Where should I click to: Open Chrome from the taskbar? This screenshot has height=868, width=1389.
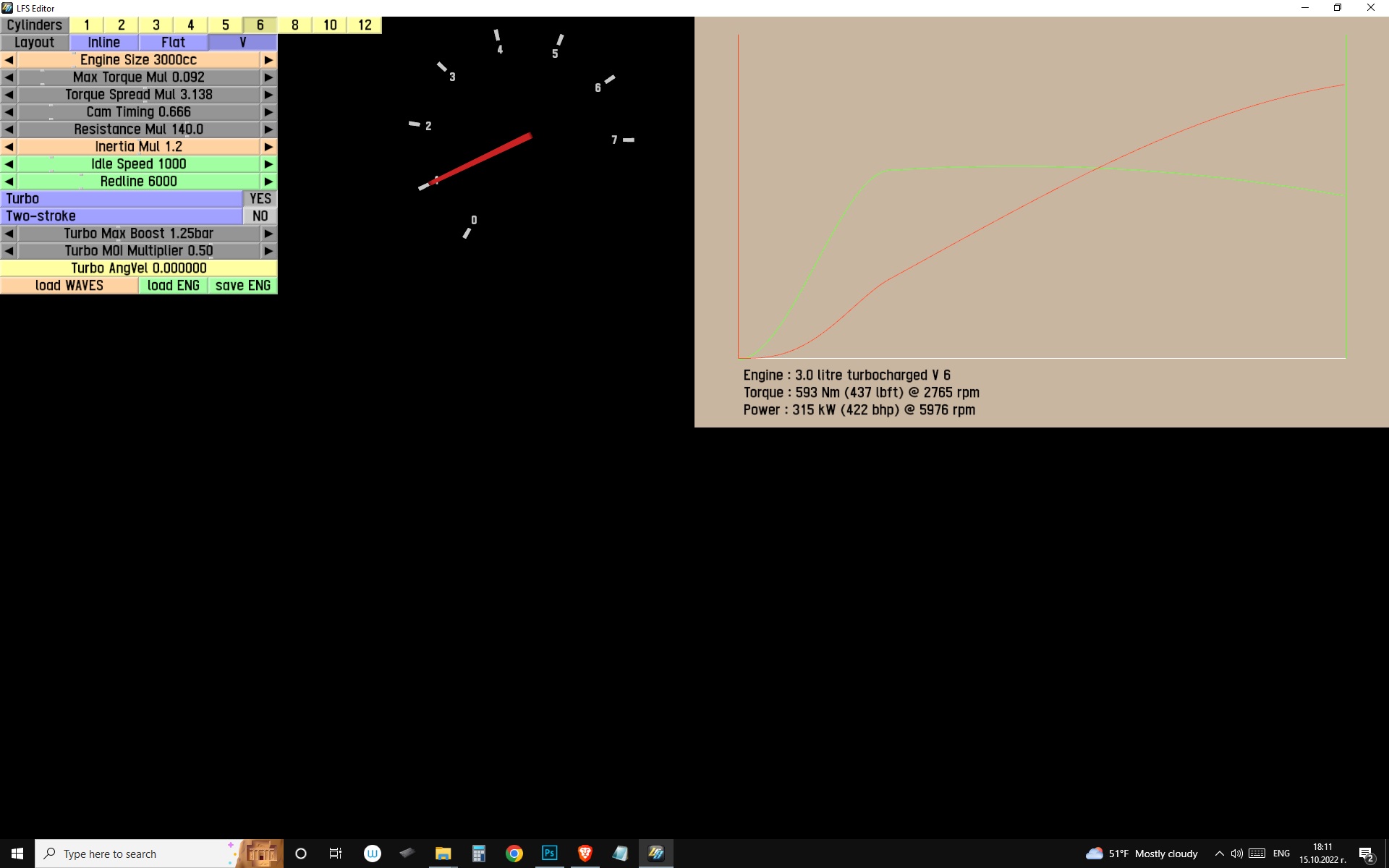pos(514,854)
